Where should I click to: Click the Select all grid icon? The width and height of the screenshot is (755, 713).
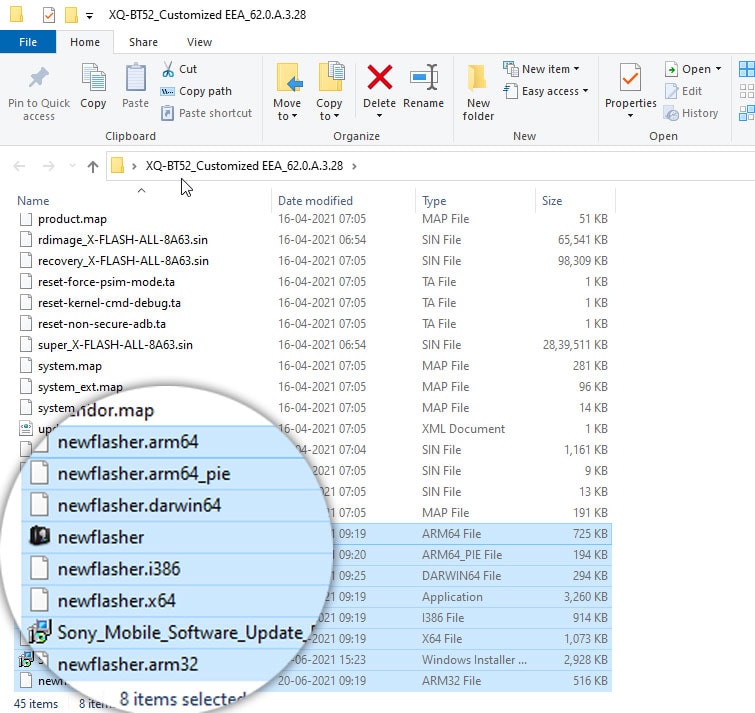tap(747, 69)
